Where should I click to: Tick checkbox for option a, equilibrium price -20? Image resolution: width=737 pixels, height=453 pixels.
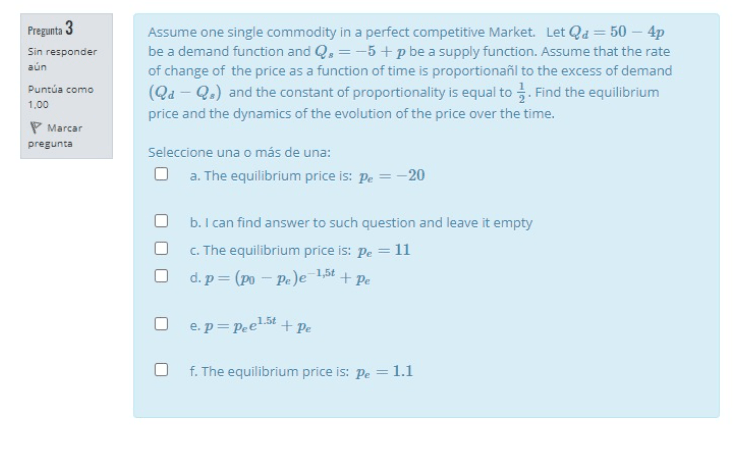pyautogui.click(x=160, y=176)
